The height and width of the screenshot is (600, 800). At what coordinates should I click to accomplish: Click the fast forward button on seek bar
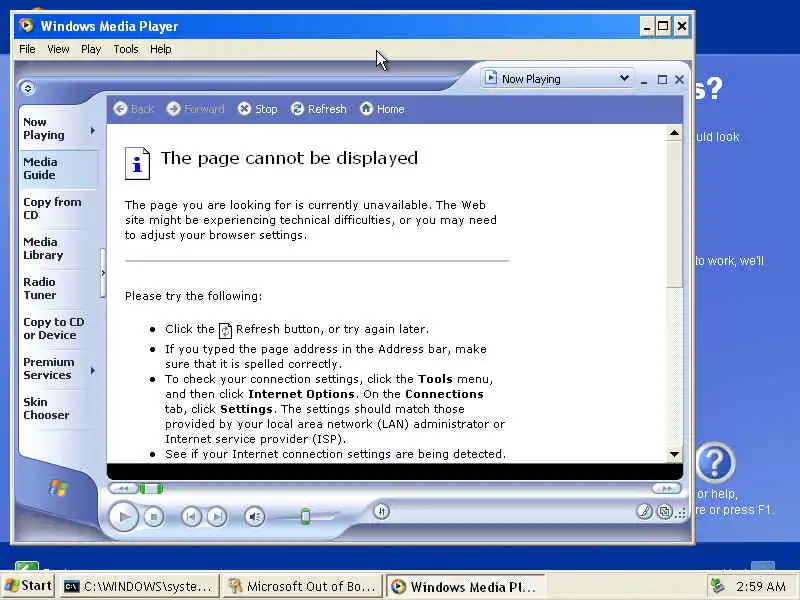pyautogui.click(x=666, y=489)
